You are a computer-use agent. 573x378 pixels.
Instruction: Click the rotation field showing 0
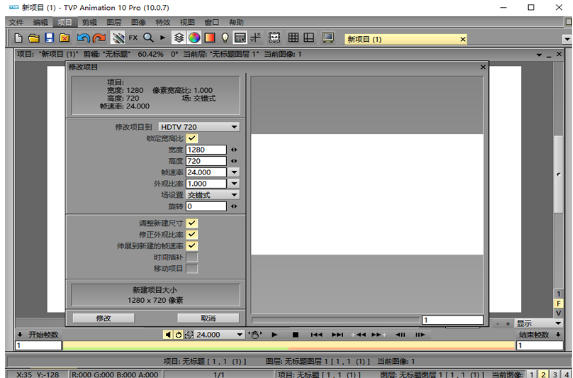pos(206,206)
